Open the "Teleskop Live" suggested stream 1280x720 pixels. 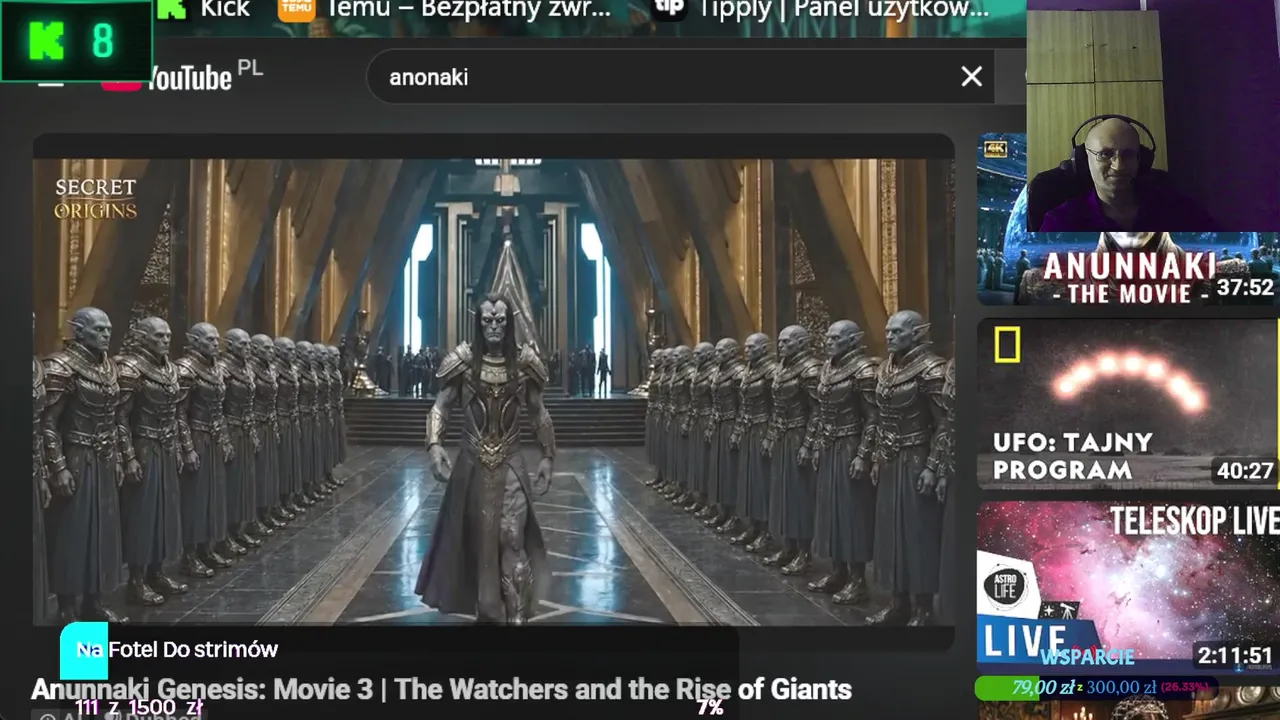point(1128,586)
